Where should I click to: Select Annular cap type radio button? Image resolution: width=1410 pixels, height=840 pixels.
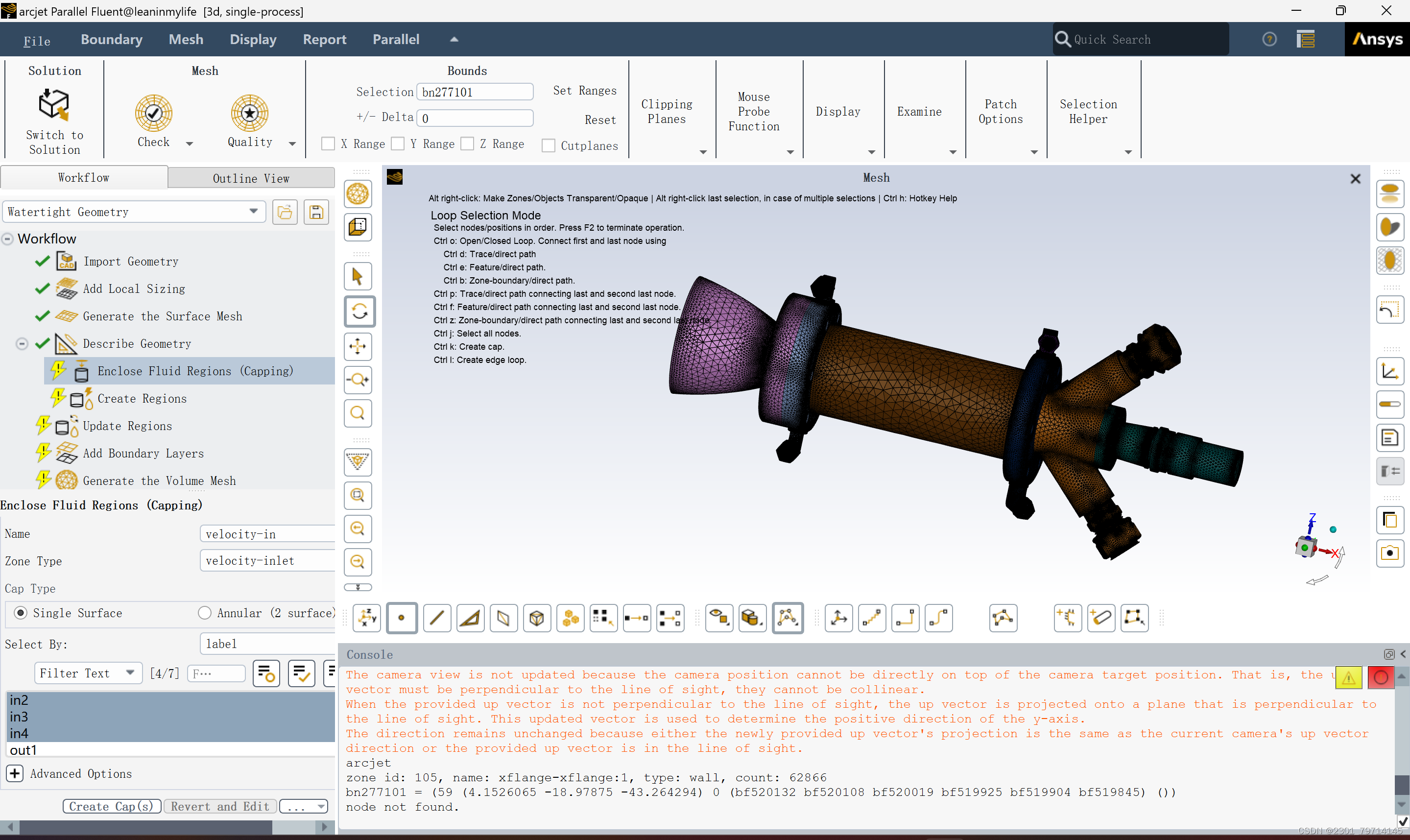(205, 613)
